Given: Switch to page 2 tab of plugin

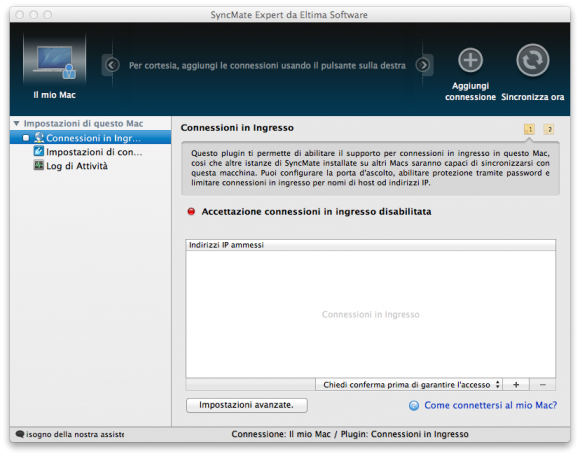Looking at the screenshot, I should click(x=549, y=129).
